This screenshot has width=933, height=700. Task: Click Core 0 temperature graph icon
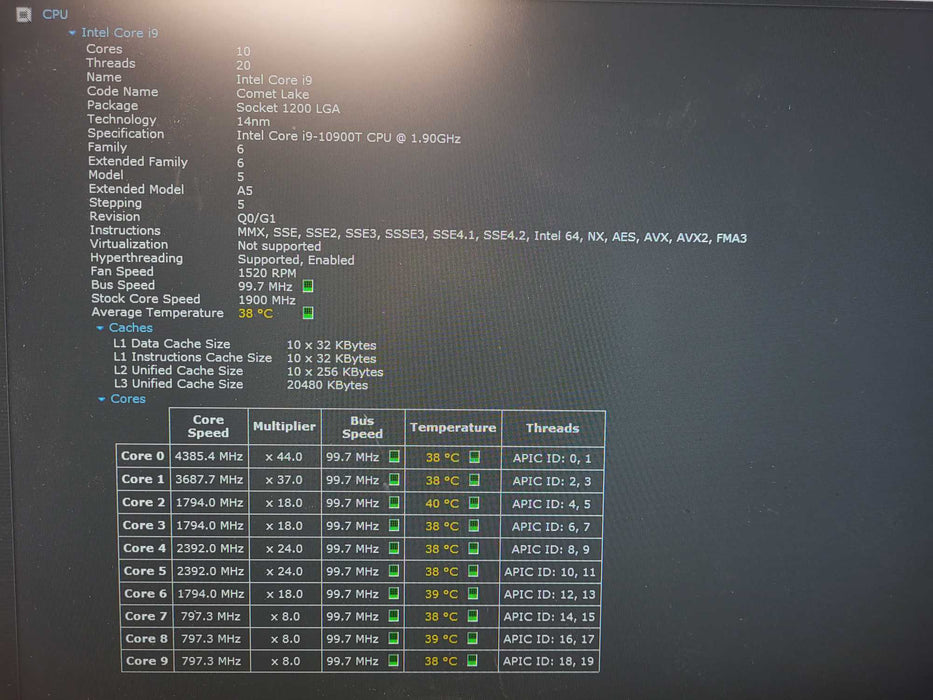(474, 457)
